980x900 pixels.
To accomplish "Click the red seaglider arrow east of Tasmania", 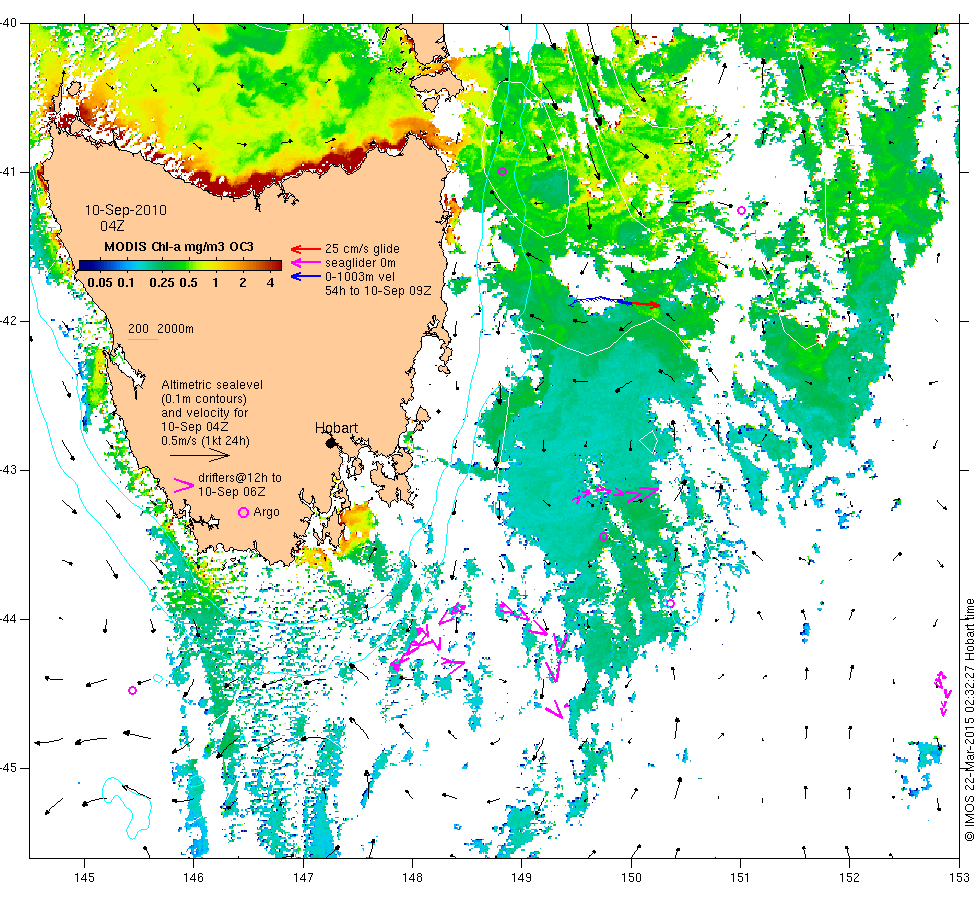I will click(x=644, y=304).
